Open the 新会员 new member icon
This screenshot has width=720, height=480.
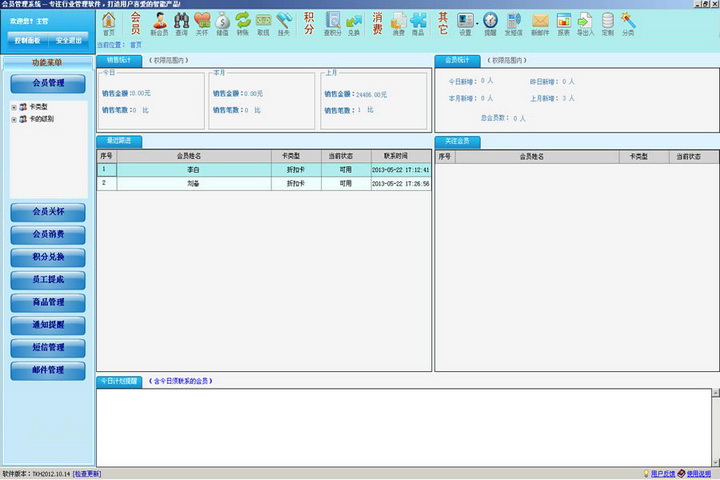point(159,24)
